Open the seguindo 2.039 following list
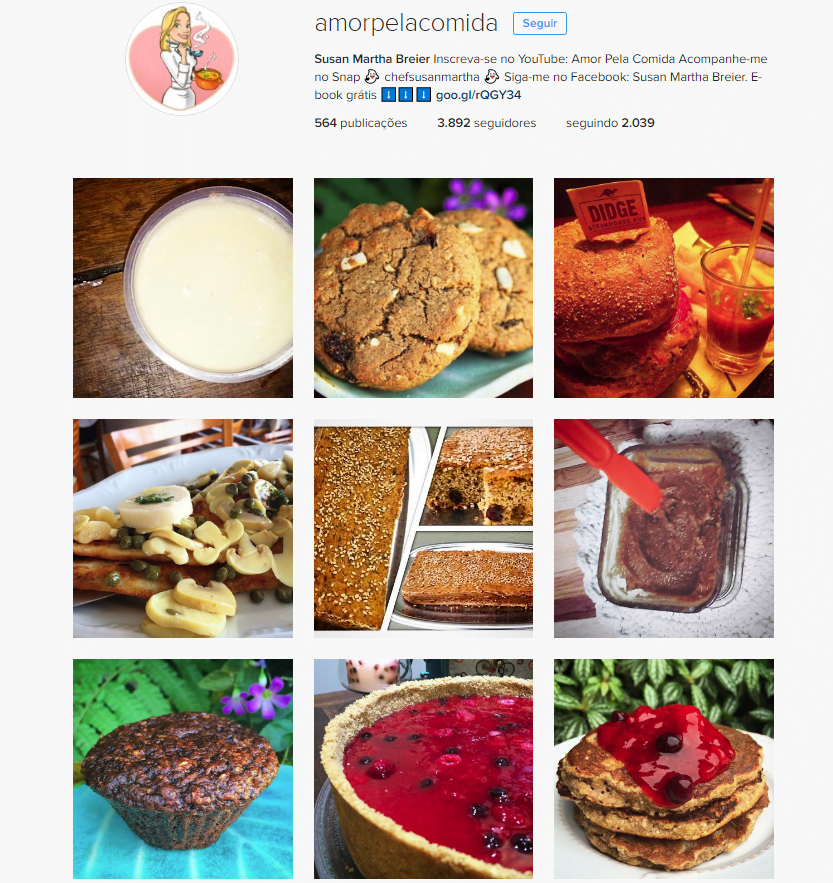Image resolution: width=833 pixels, height=883 pixels. click(610, 123)
